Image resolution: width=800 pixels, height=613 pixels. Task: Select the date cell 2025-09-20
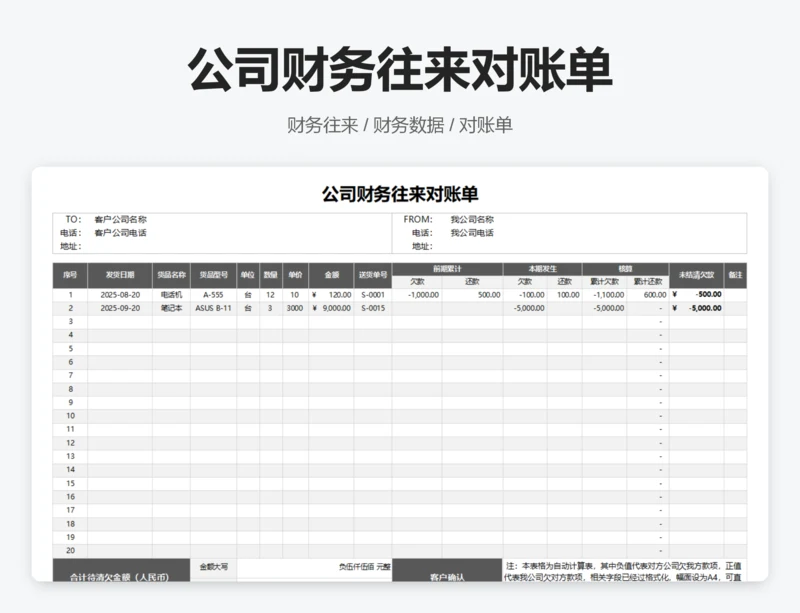point(120,308)
